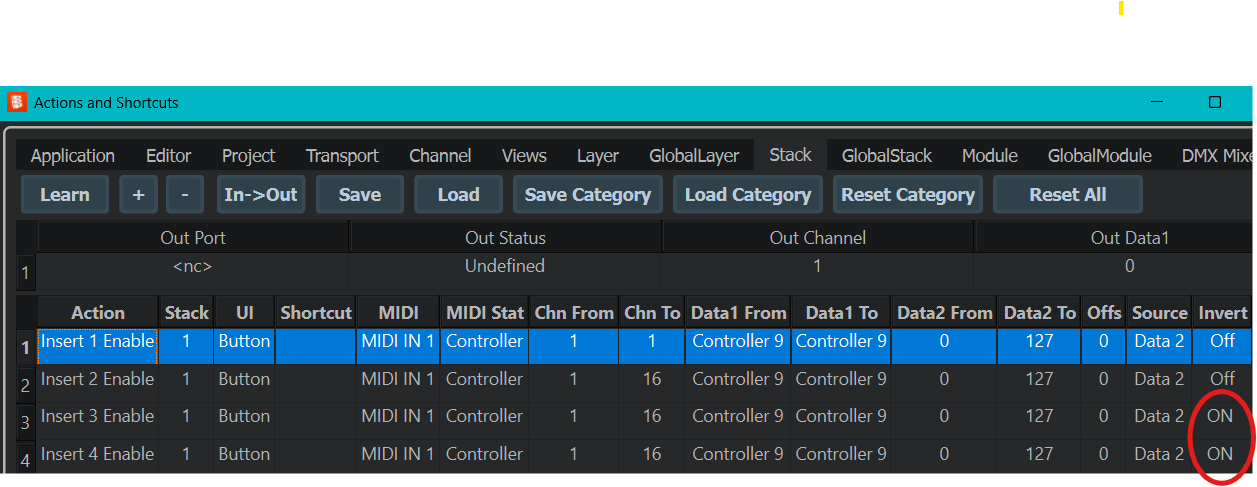Open Data1 From Controller 9 cell for Insert 4 Enable

tap(738, 455)
